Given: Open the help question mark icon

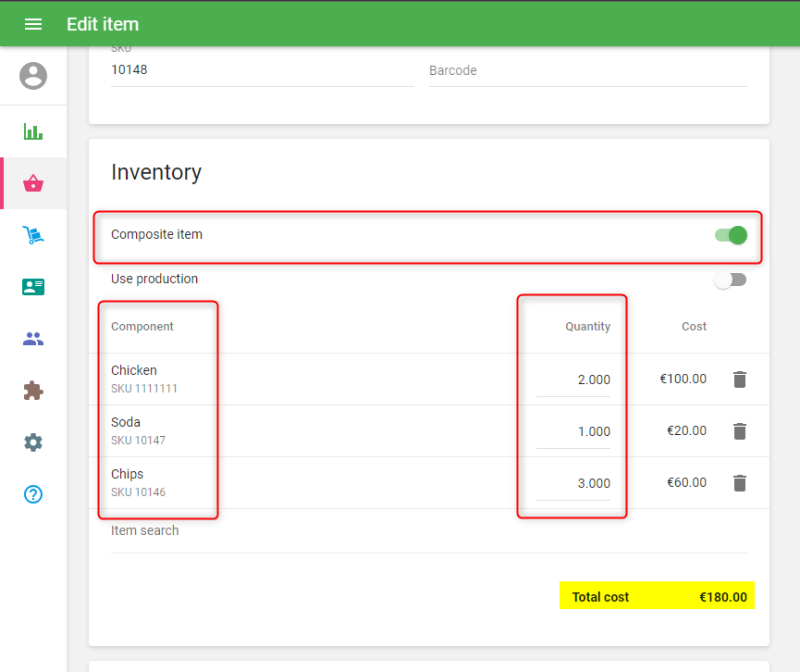Looking at the screenshot, I should tap(33, 494).
